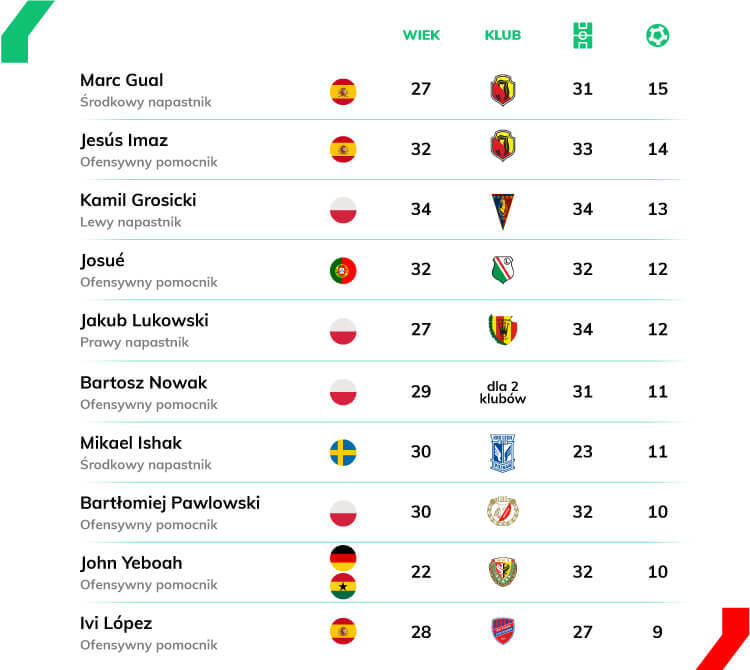Click Marc Gual's Jagiellonia club crest

point(502,89)
